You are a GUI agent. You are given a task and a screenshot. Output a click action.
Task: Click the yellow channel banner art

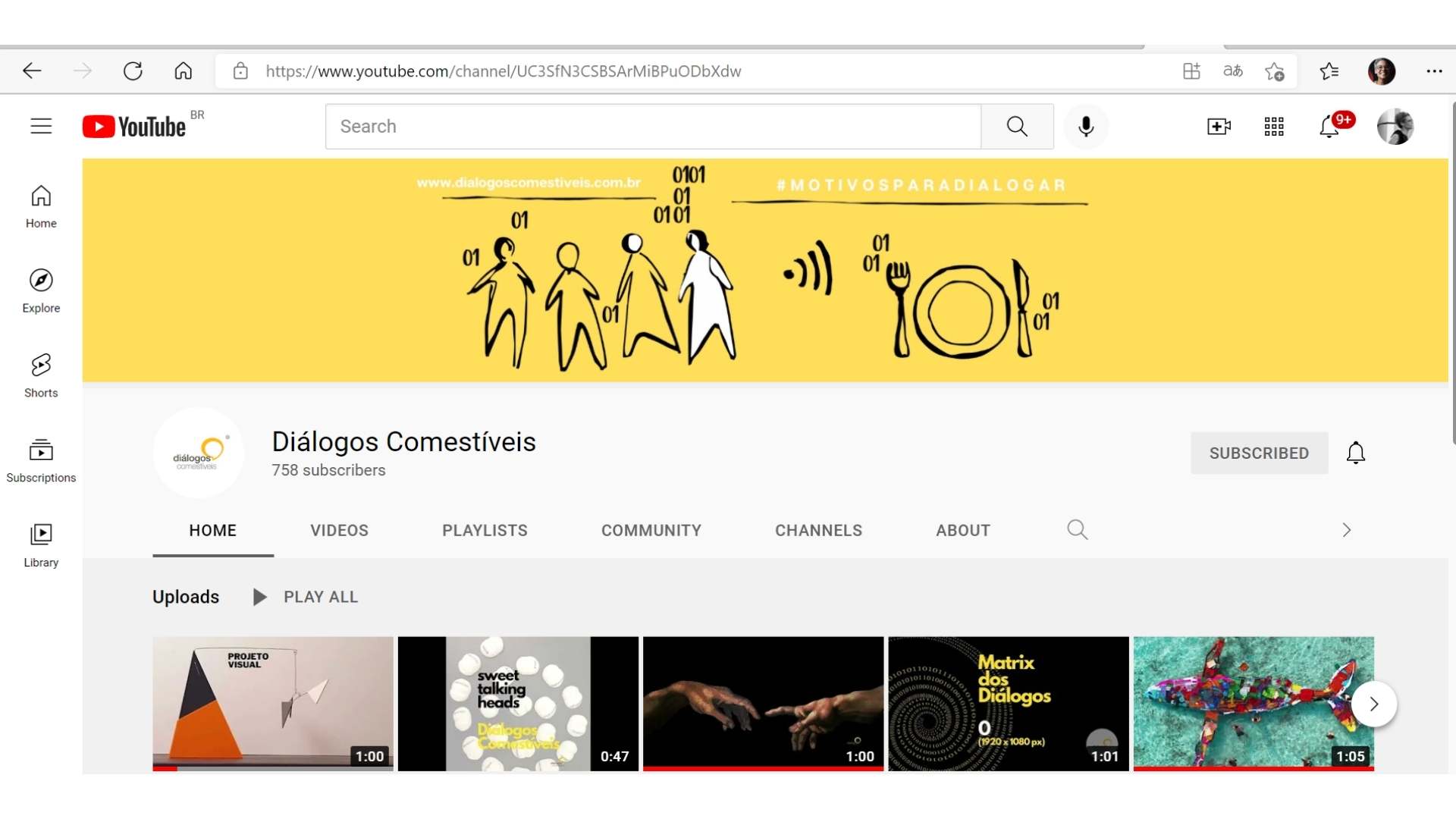click(x=765, y=270)
